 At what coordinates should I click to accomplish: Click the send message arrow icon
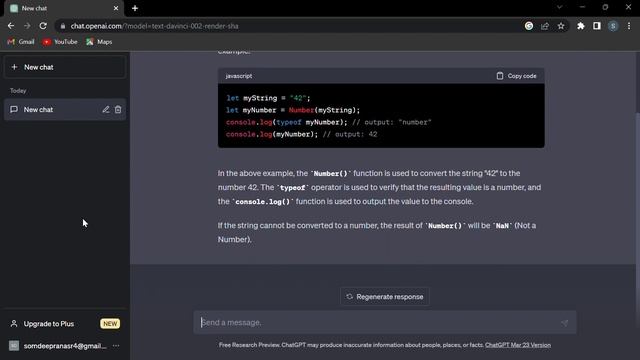click(564, 323)
